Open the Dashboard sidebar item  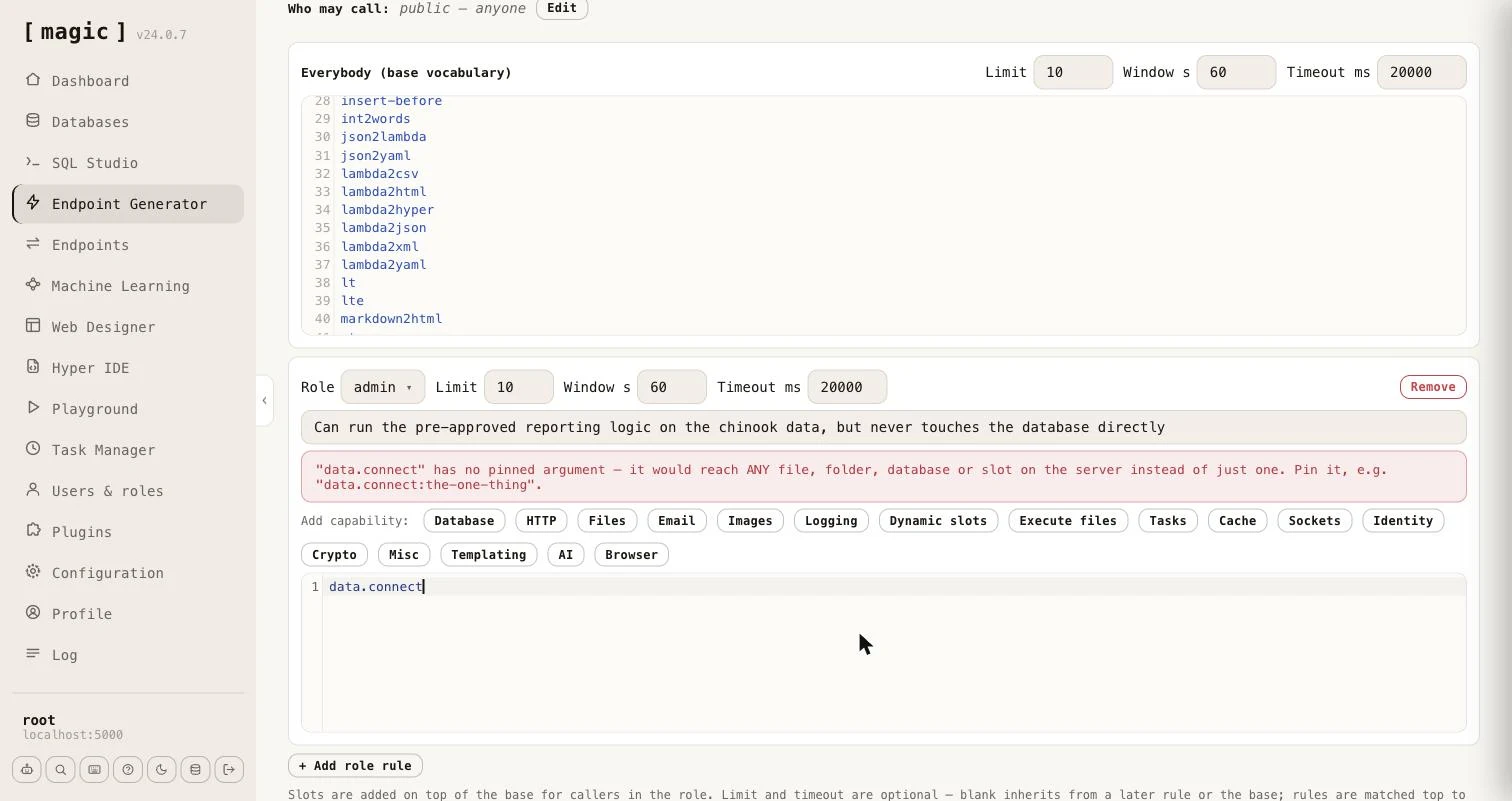tap(128, 81)
